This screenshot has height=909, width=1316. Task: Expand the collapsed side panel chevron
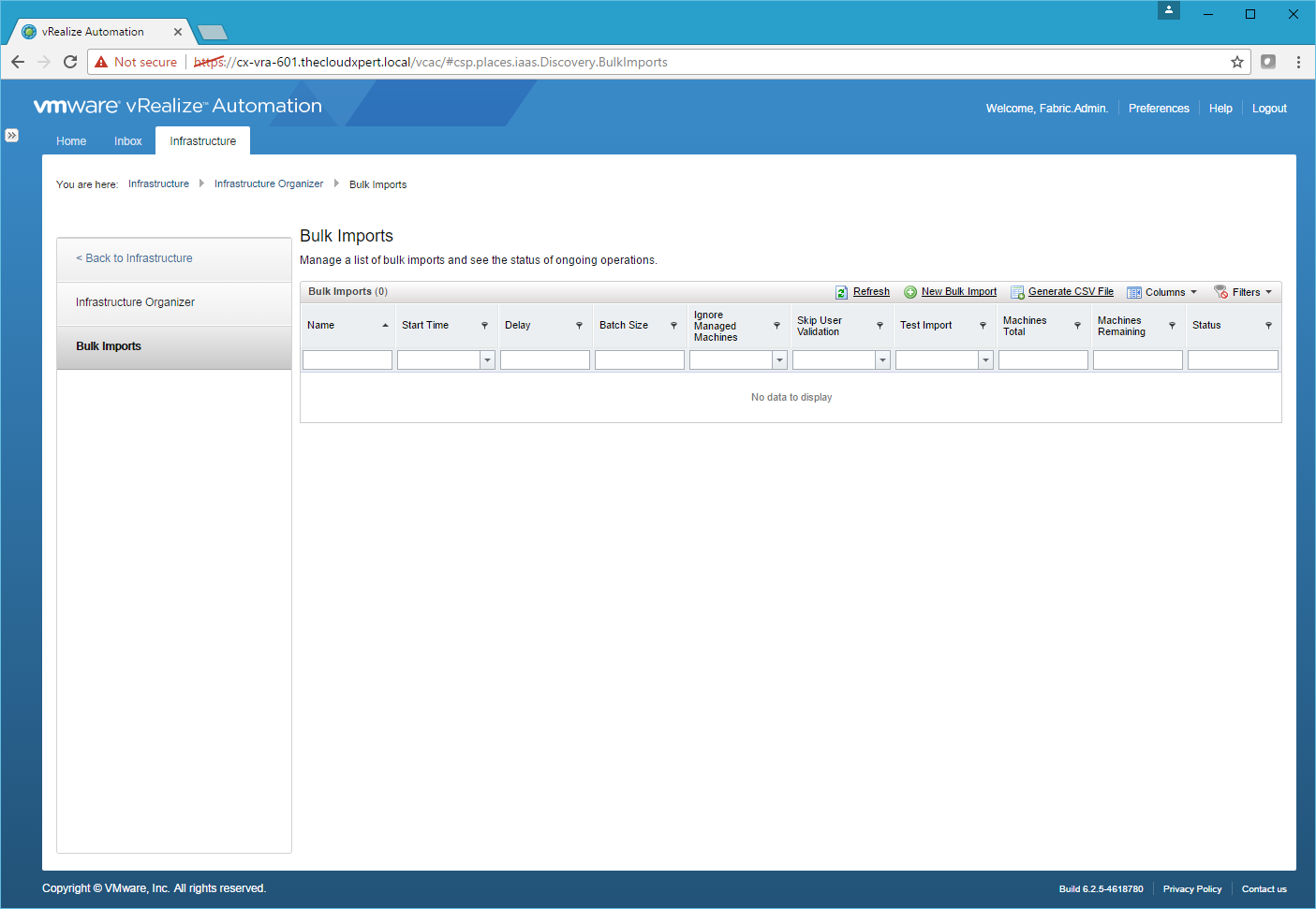[11, 135]
